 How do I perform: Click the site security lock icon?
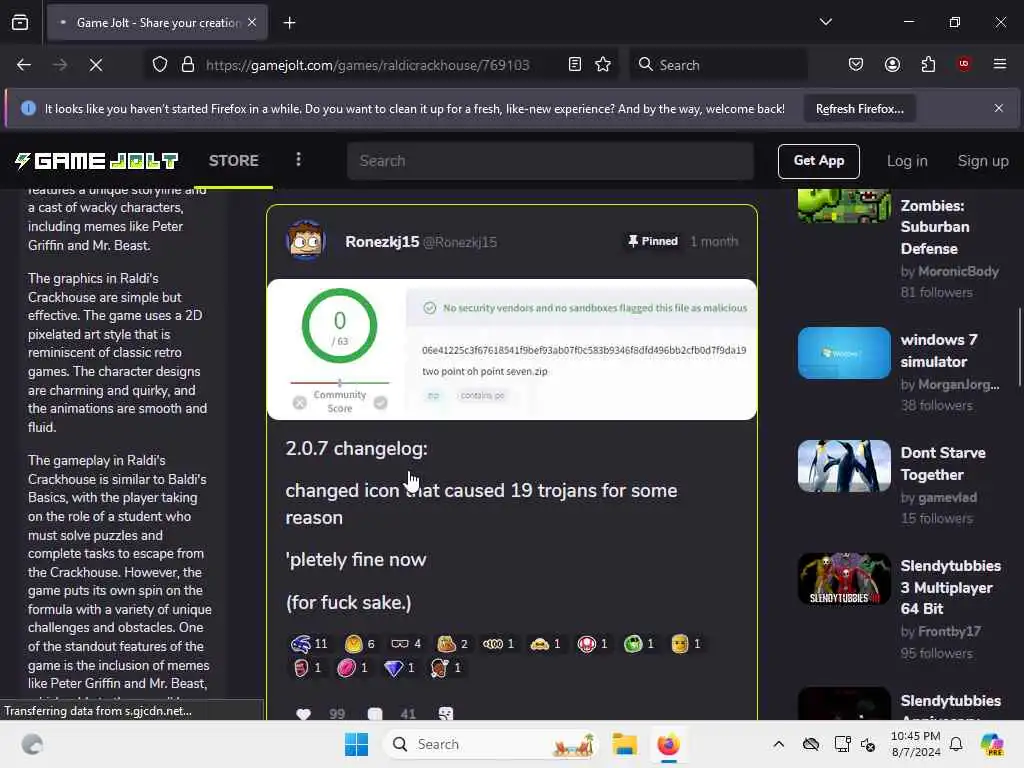[187, 65]
